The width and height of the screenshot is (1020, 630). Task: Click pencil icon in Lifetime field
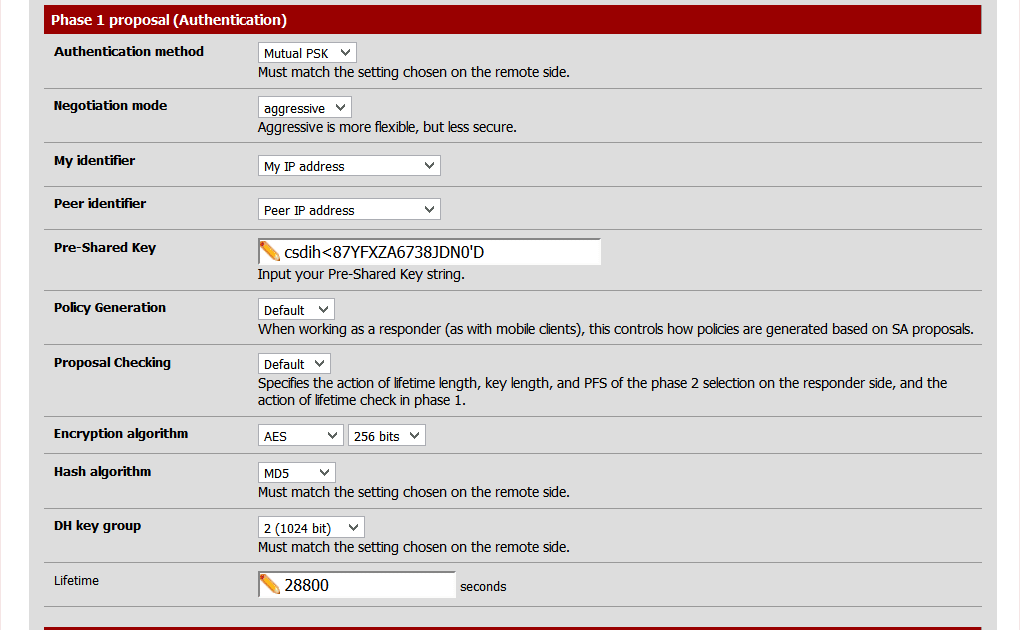(269, 584)
